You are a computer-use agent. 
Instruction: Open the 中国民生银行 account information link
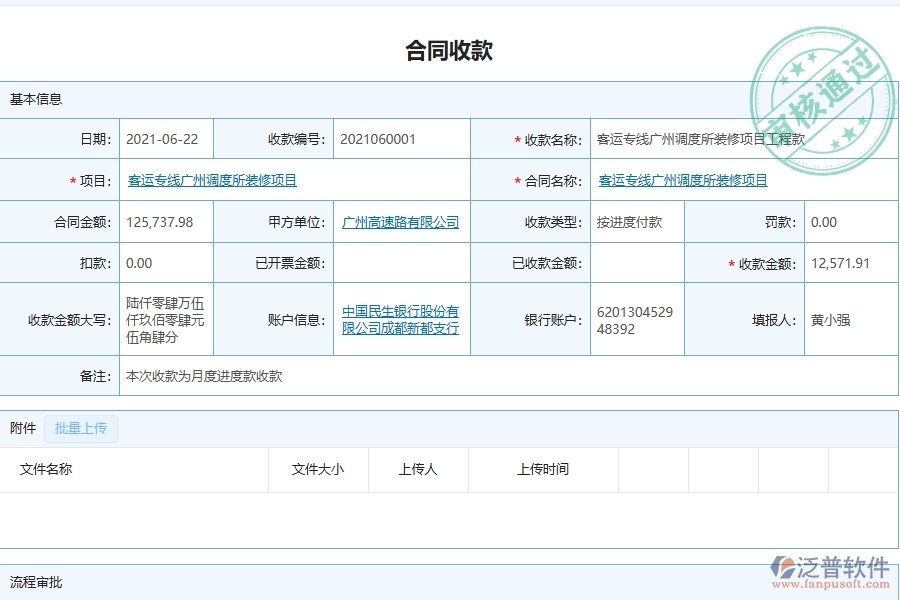tap(400, 318)
